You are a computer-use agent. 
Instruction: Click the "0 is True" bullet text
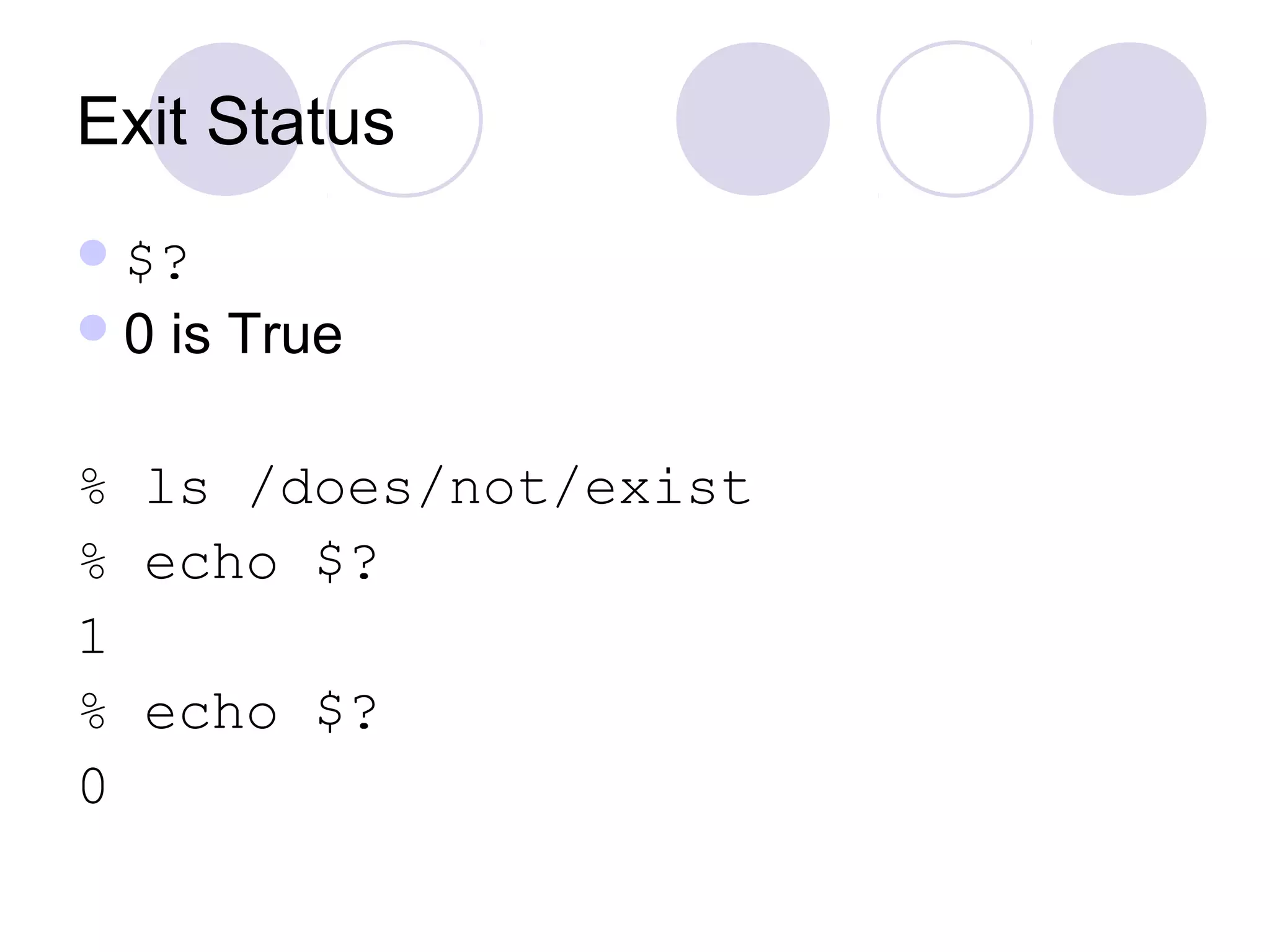coord(233,334)
